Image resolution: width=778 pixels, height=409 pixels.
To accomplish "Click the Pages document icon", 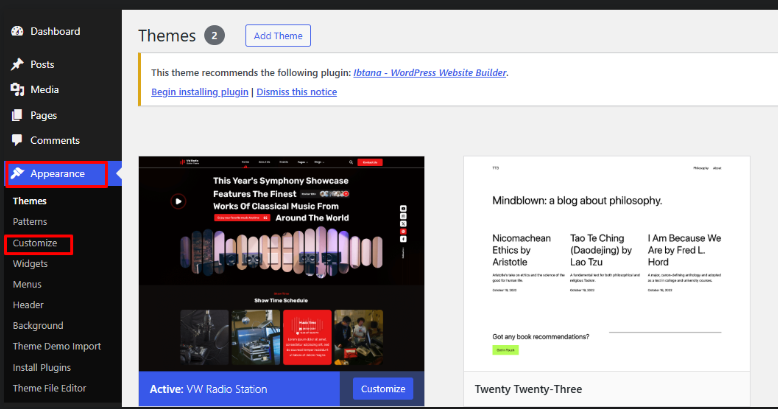I will [x=17, y=115].
